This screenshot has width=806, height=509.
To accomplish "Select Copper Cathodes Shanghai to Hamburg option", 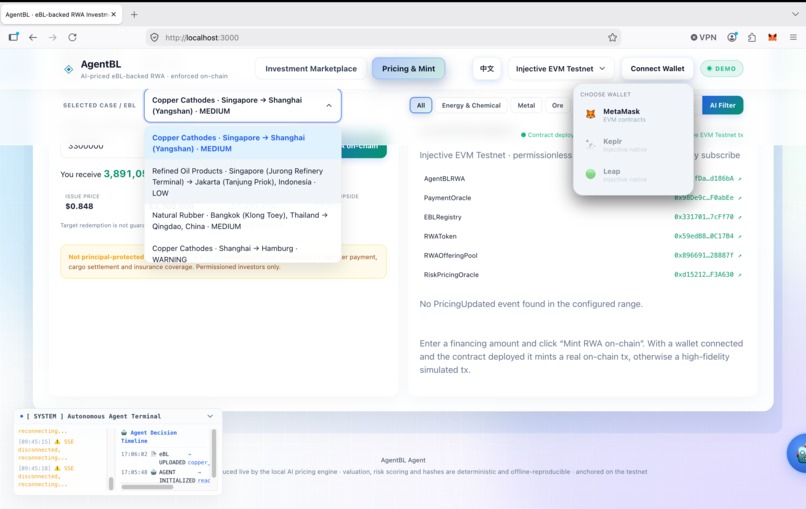I will pyautogui.click(x=243, y=252).
